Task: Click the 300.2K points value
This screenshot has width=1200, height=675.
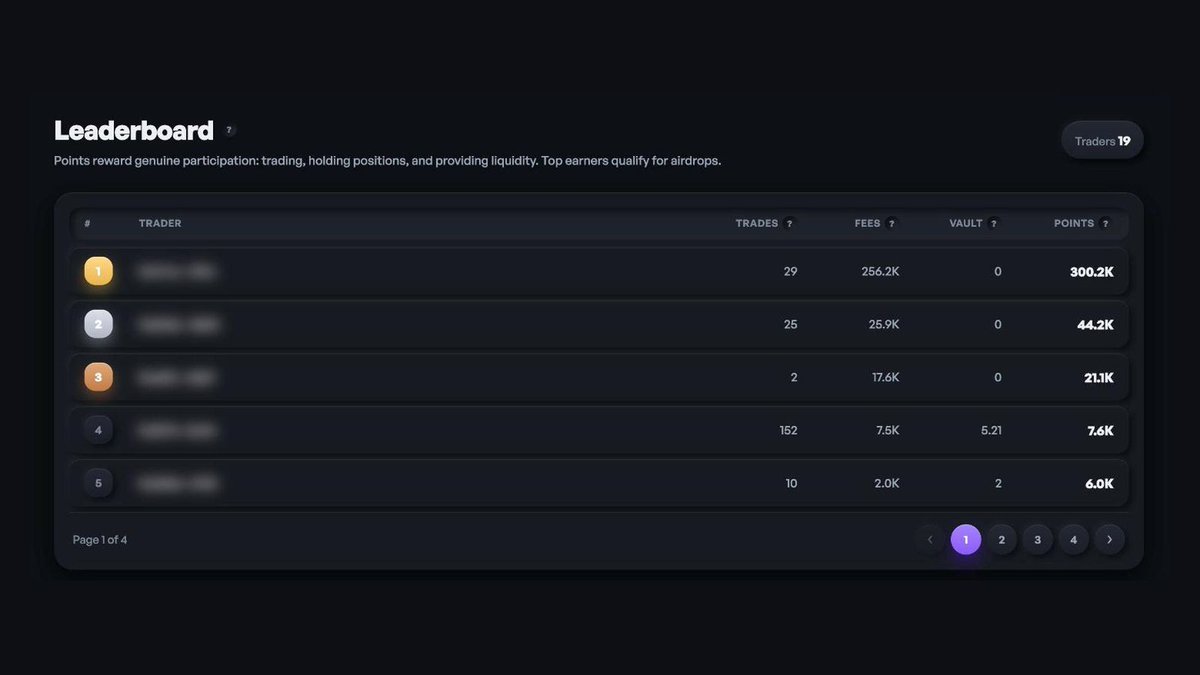Action: tap(1091, 271)
